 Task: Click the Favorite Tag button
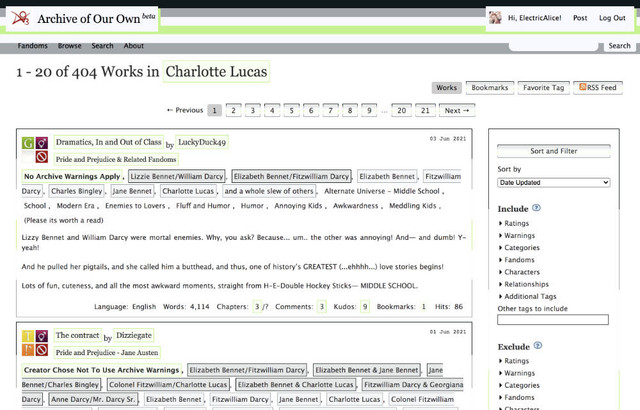pyautogui.click(x=543, y=88)
